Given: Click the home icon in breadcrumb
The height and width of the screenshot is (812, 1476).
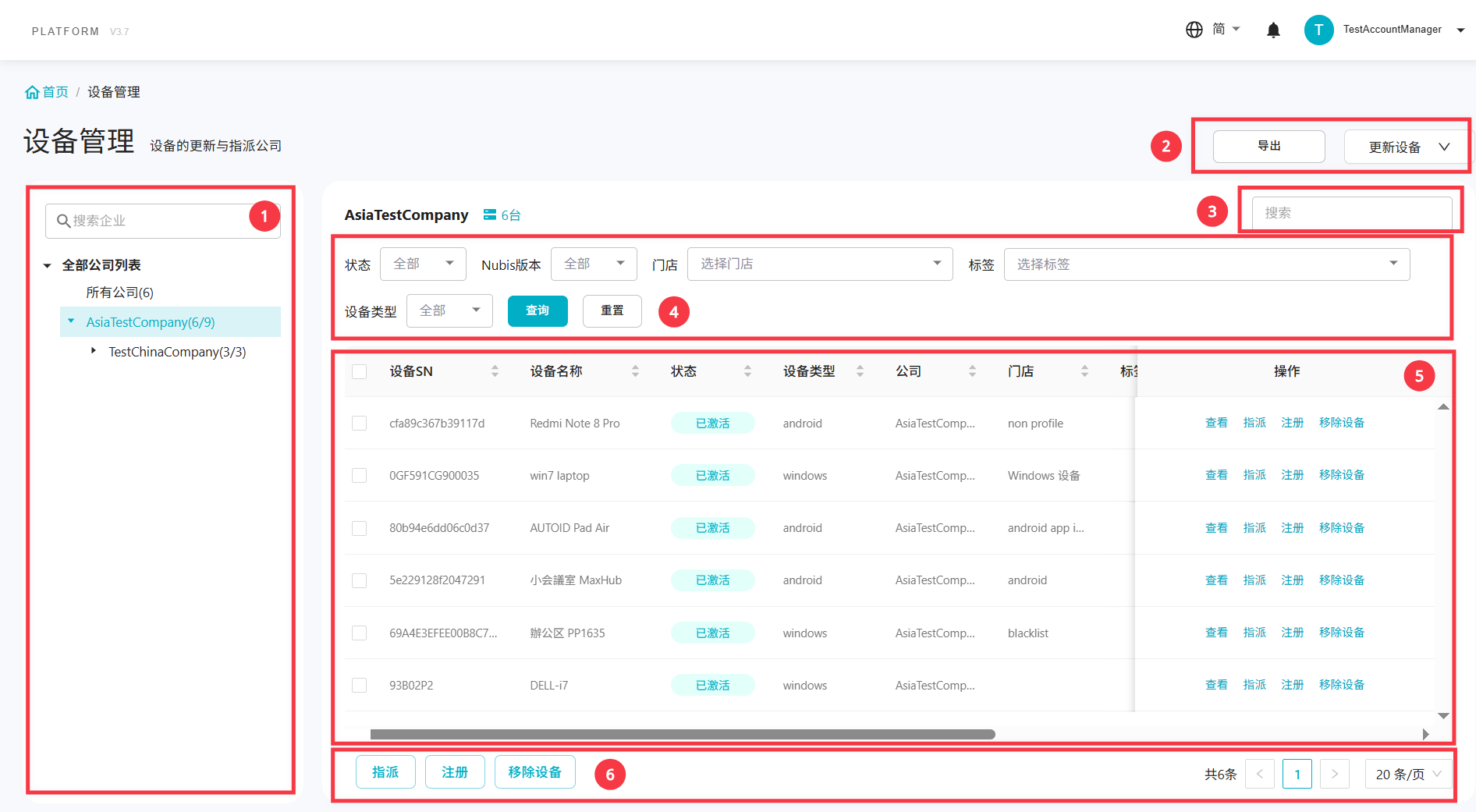Looking at the screenshot, I should [32, 92].
